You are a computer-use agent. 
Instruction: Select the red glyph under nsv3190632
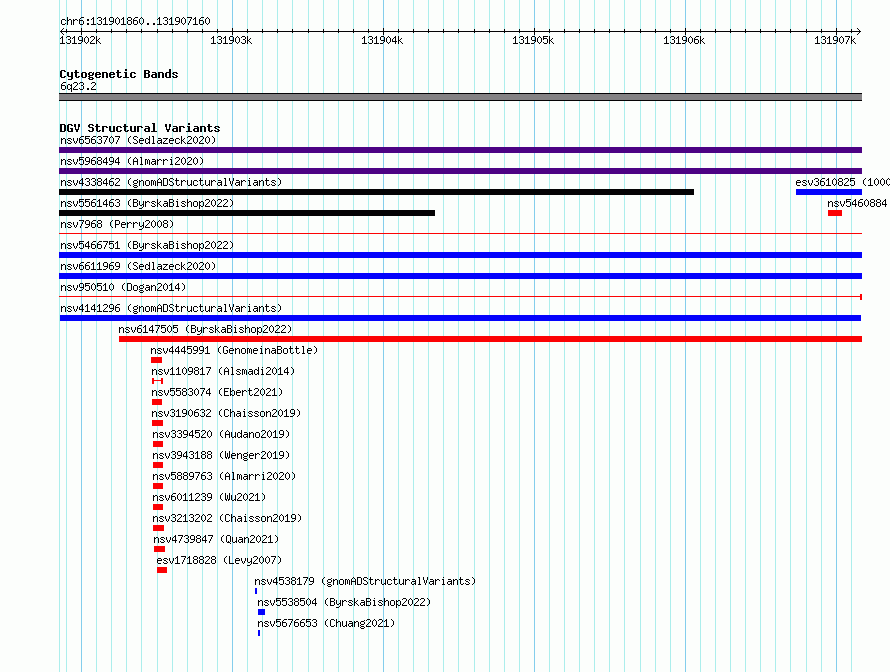[157, 423]
